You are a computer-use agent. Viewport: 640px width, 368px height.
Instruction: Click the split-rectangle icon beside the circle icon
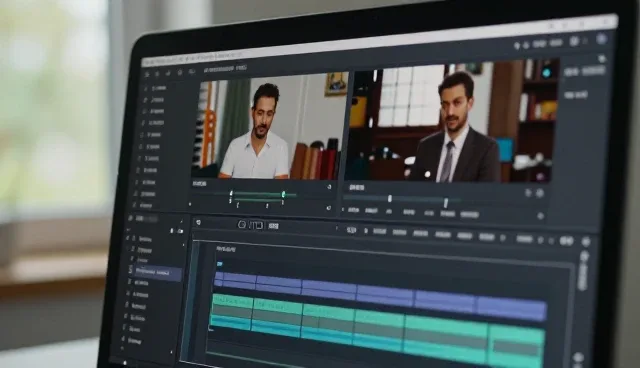click(257, 225)
